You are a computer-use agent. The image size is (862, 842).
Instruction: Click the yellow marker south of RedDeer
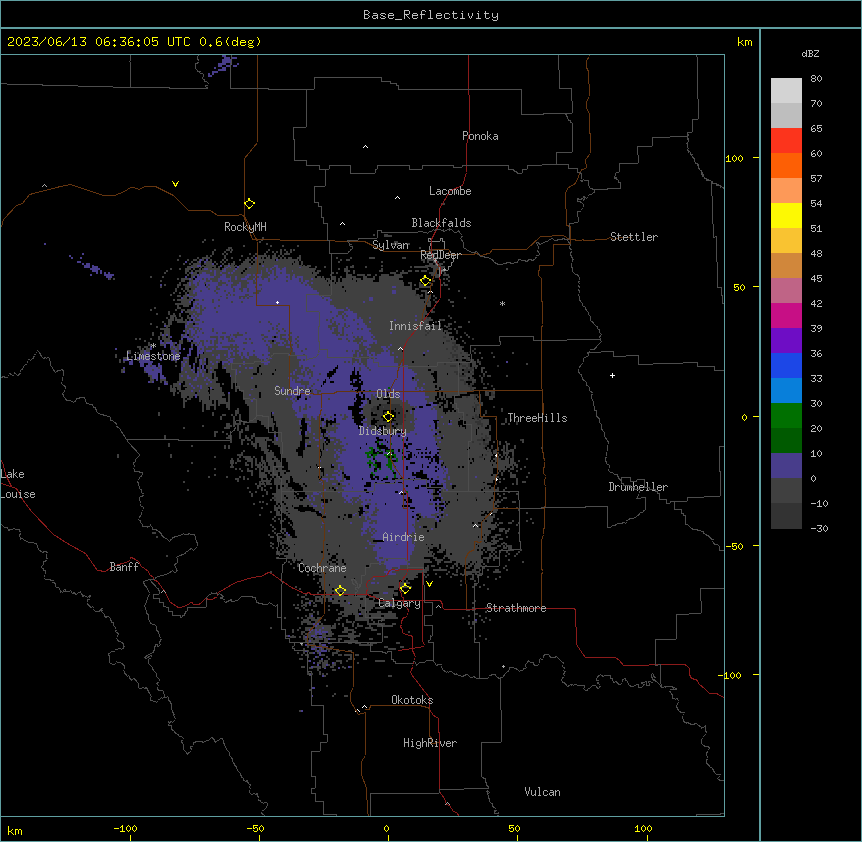426,281
